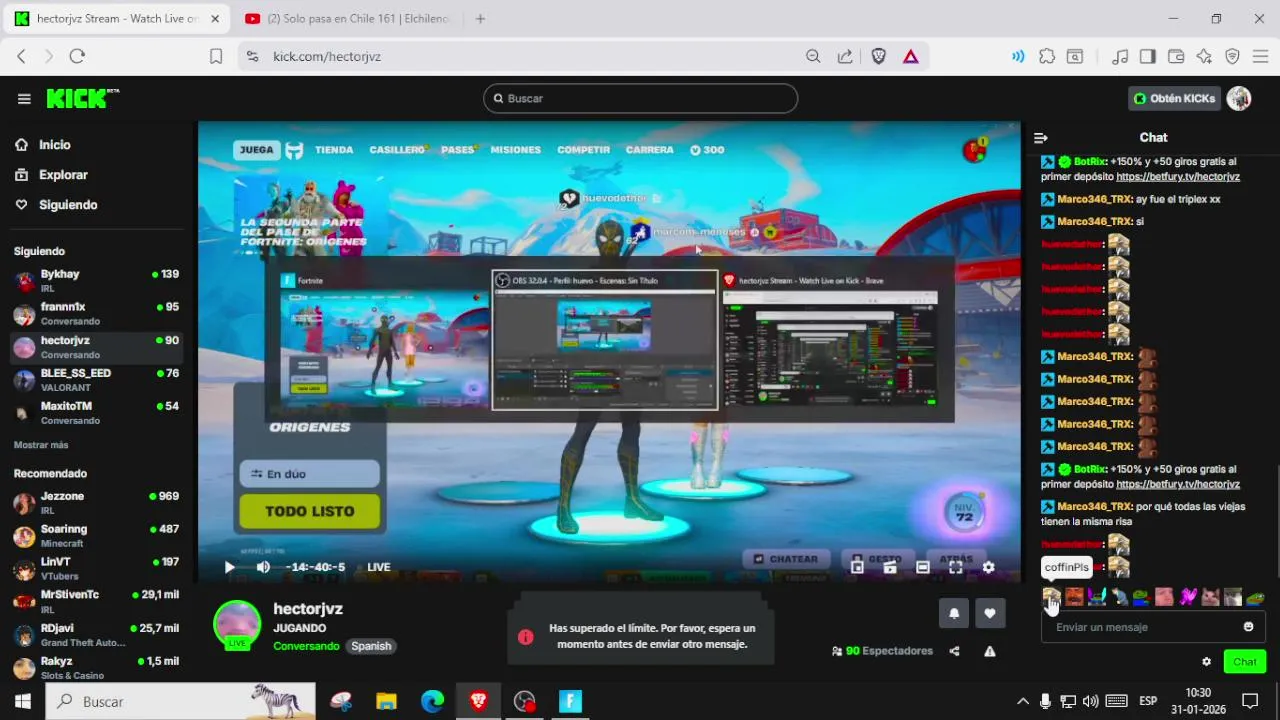Click Brave Shields lion icon
1280x720 pixels.
[879, 57]
